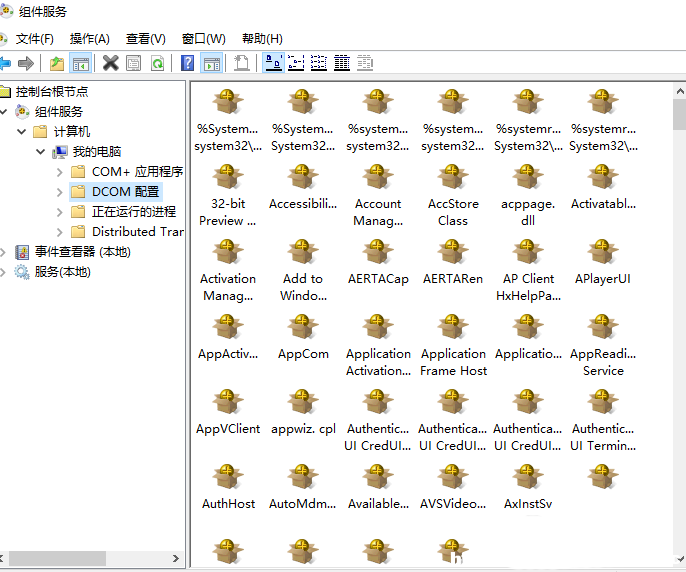686x572 pixels.
Task: Switch to the status view
Action: (365, 63)
